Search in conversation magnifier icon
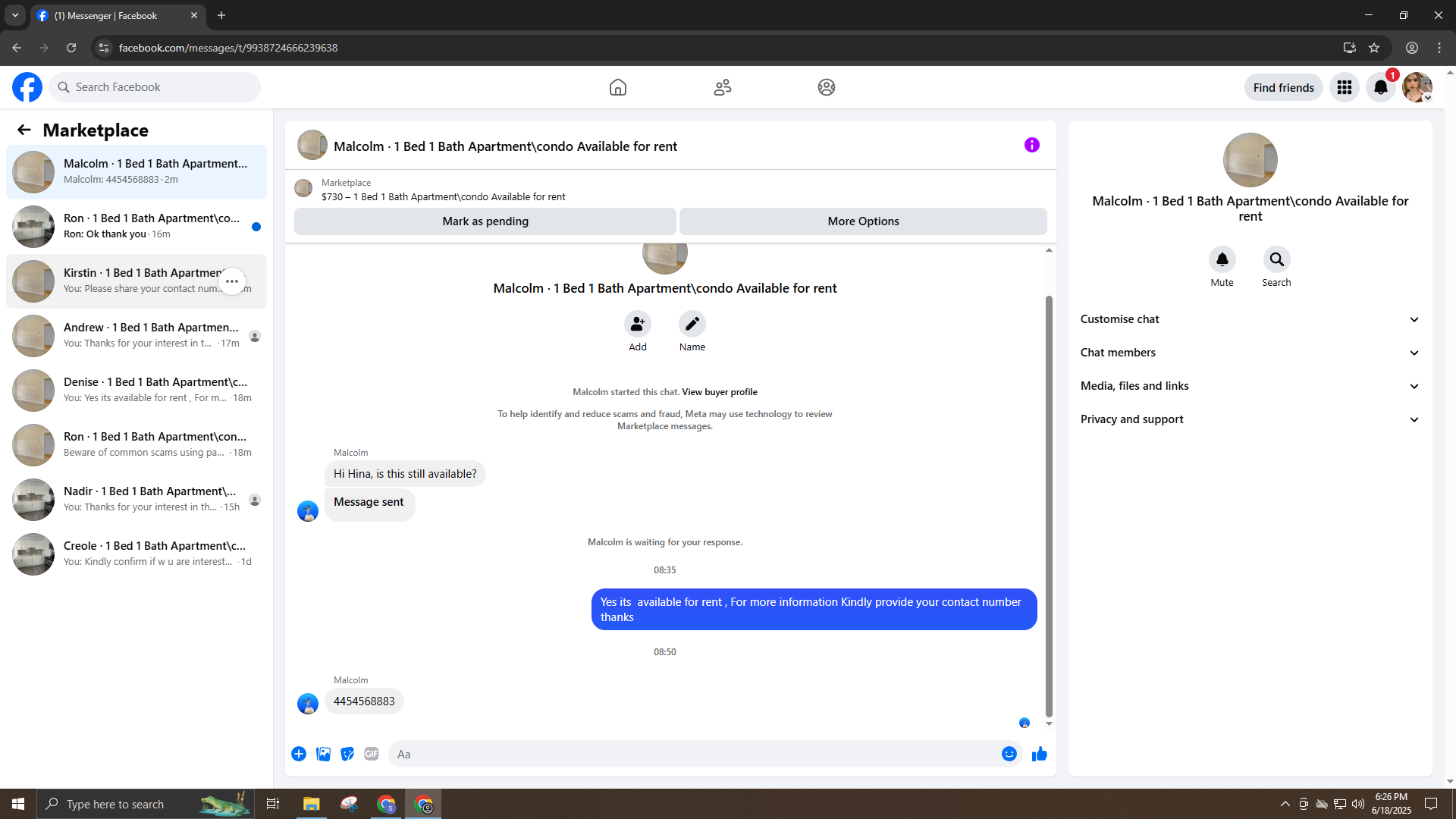 (x=1277, y=259)
